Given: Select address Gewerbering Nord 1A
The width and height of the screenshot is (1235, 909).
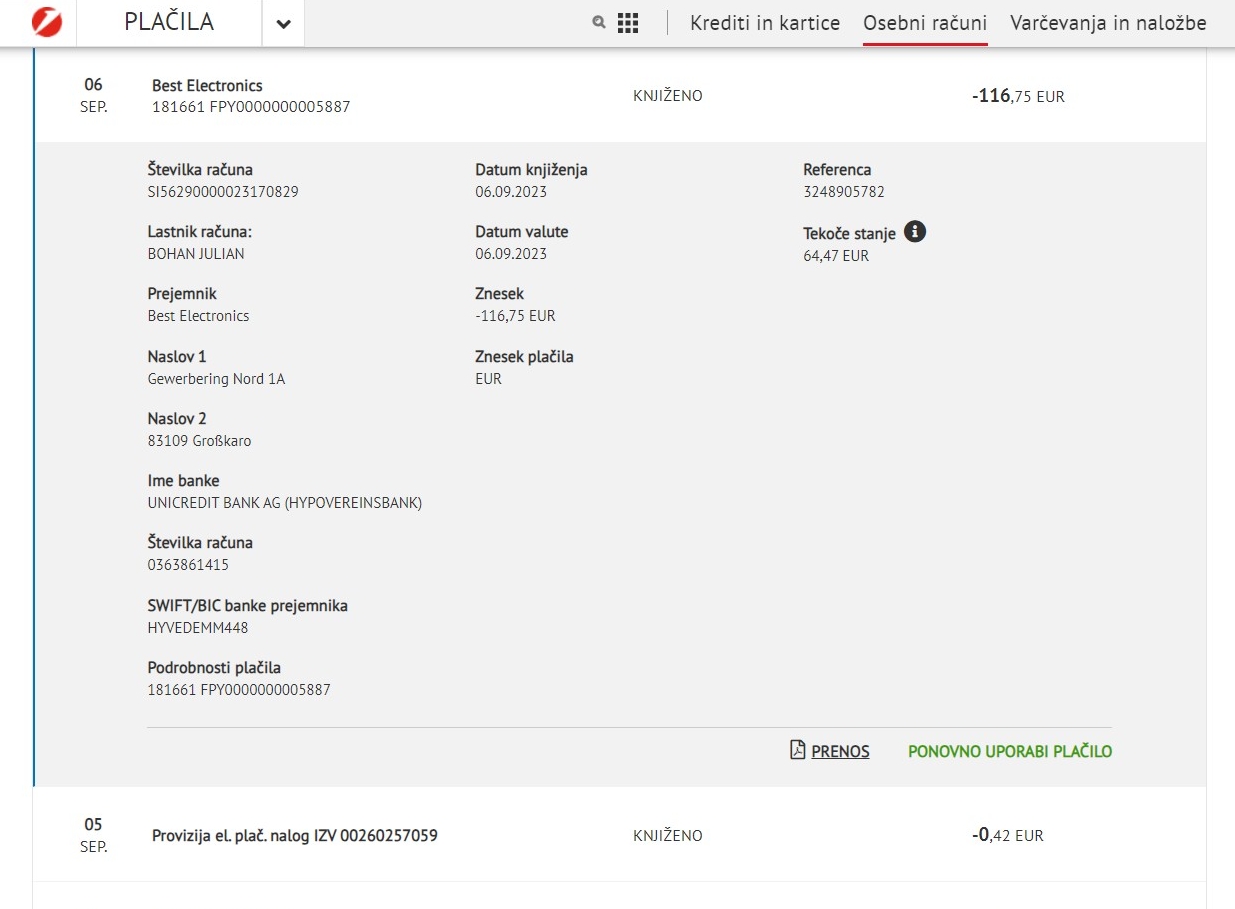Looking at the screenshot, I should point(216,379).
